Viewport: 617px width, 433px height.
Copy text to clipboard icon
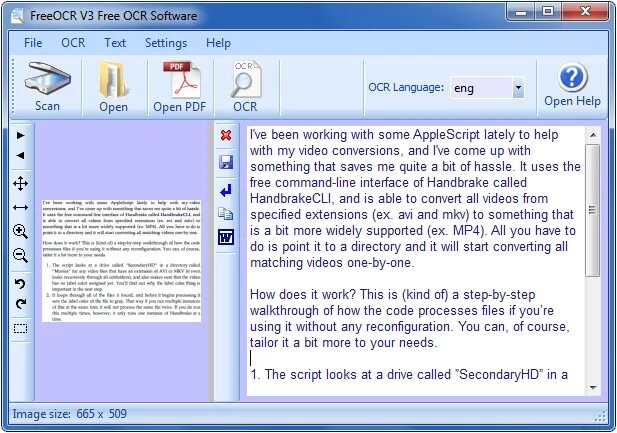pos(226,214)
